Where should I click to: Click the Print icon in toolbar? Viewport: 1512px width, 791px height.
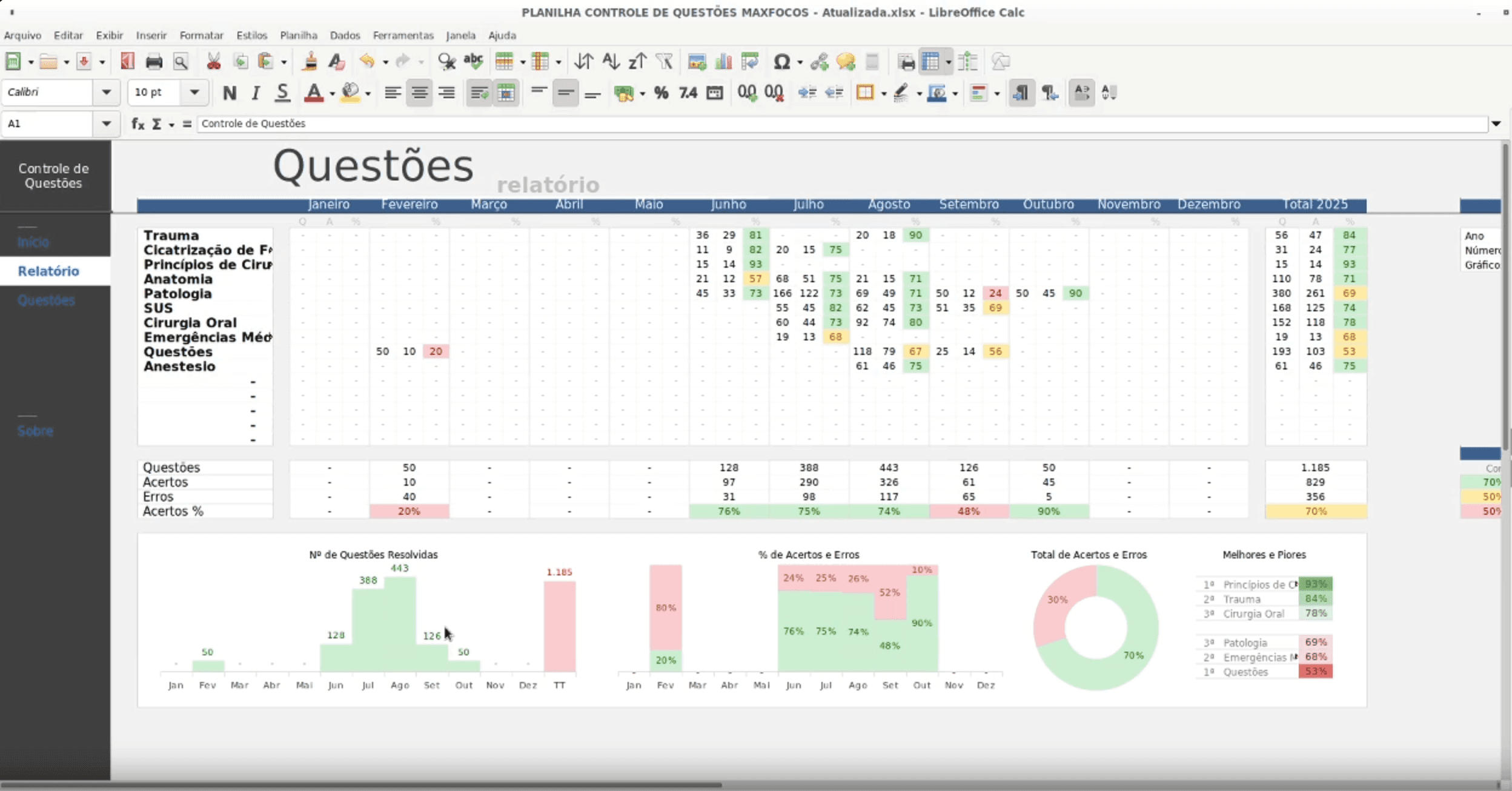(x=154, y=62)
